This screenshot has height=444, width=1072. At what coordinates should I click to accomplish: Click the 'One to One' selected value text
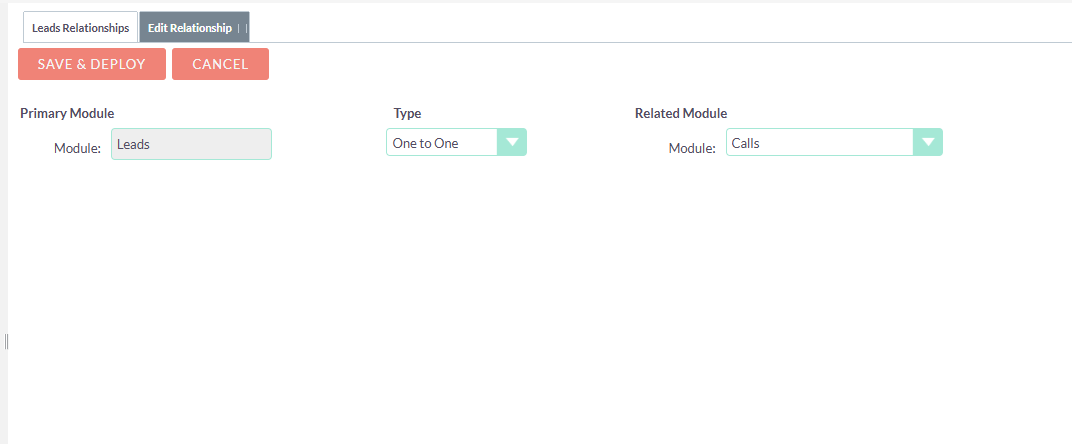click(x=425, y=143)
